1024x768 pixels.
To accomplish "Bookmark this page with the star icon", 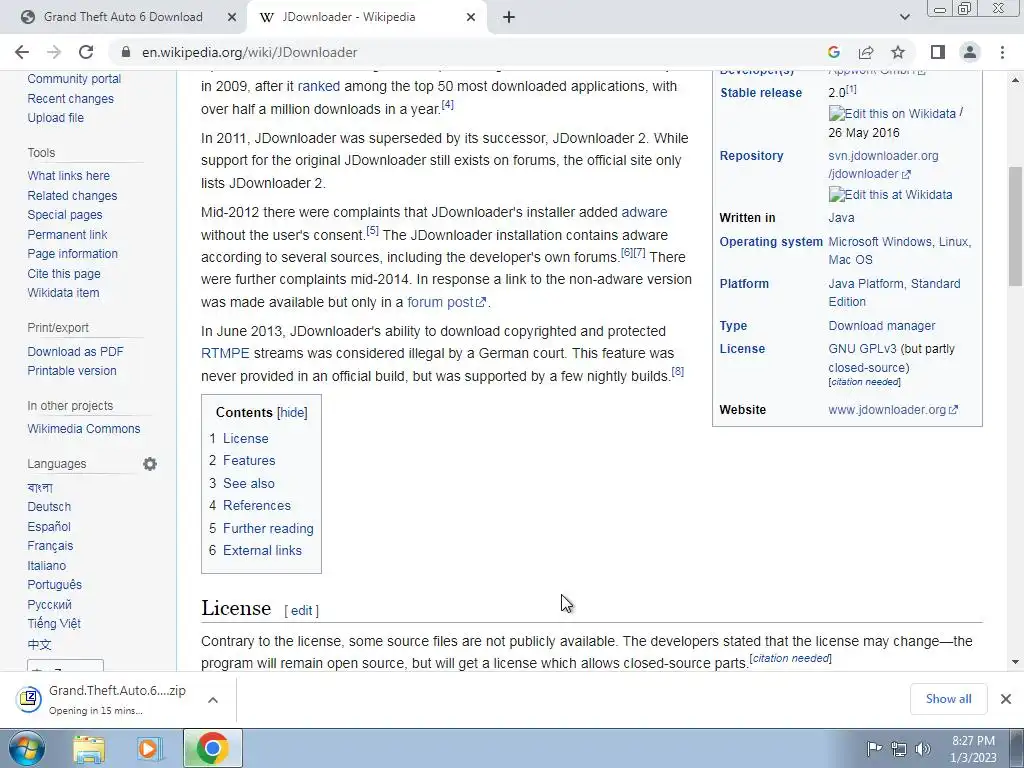I will pos(899,52).
